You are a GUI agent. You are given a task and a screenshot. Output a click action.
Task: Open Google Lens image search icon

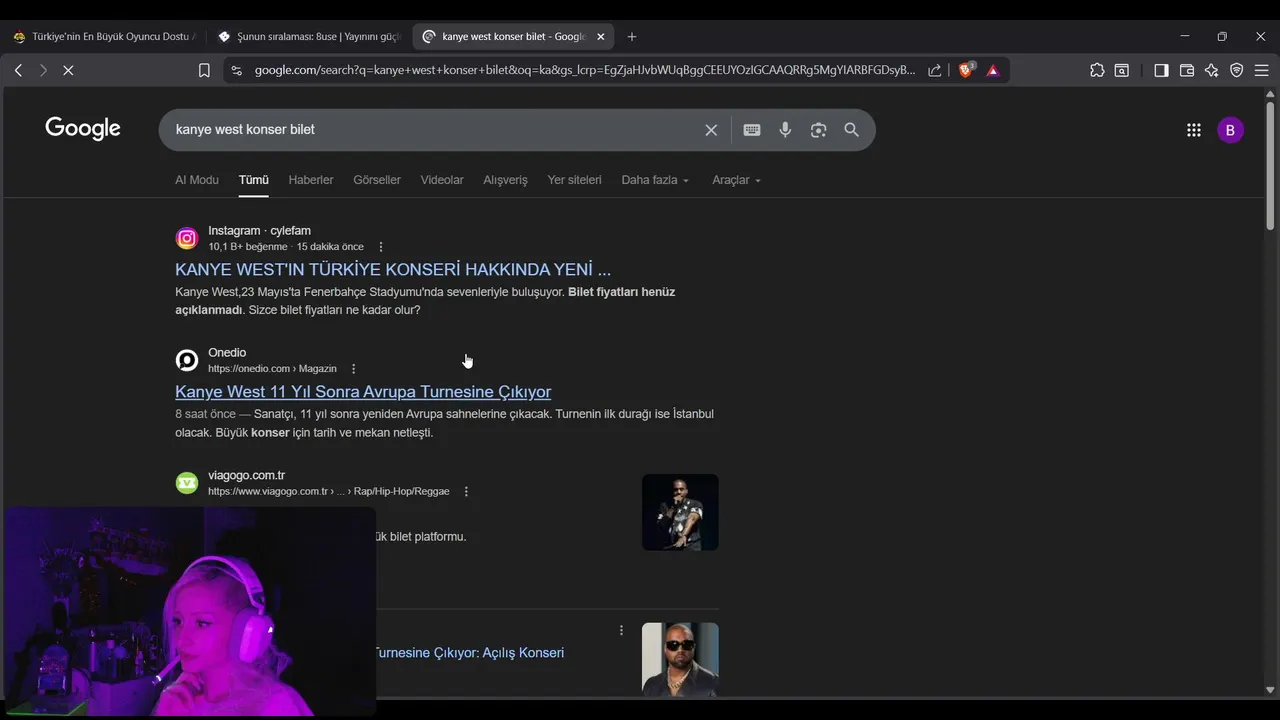pos(818,130)
